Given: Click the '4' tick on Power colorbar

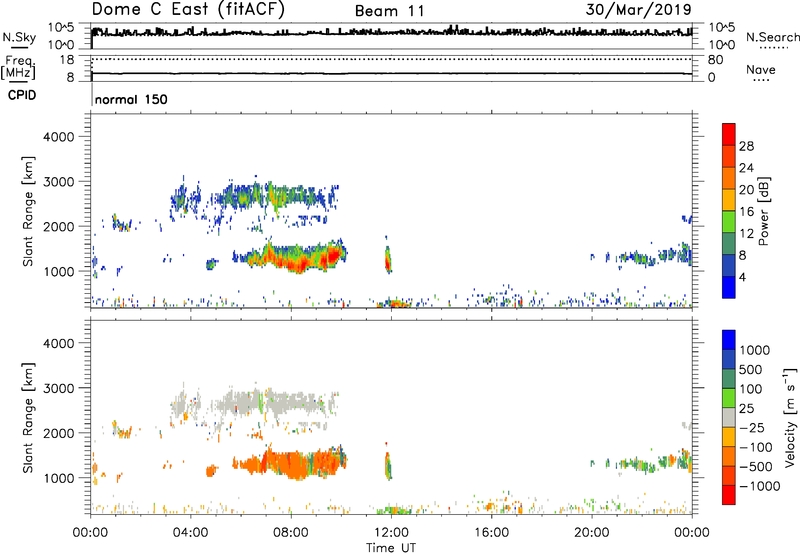Looking at the screenshot, I should click(x=742, y=278).
